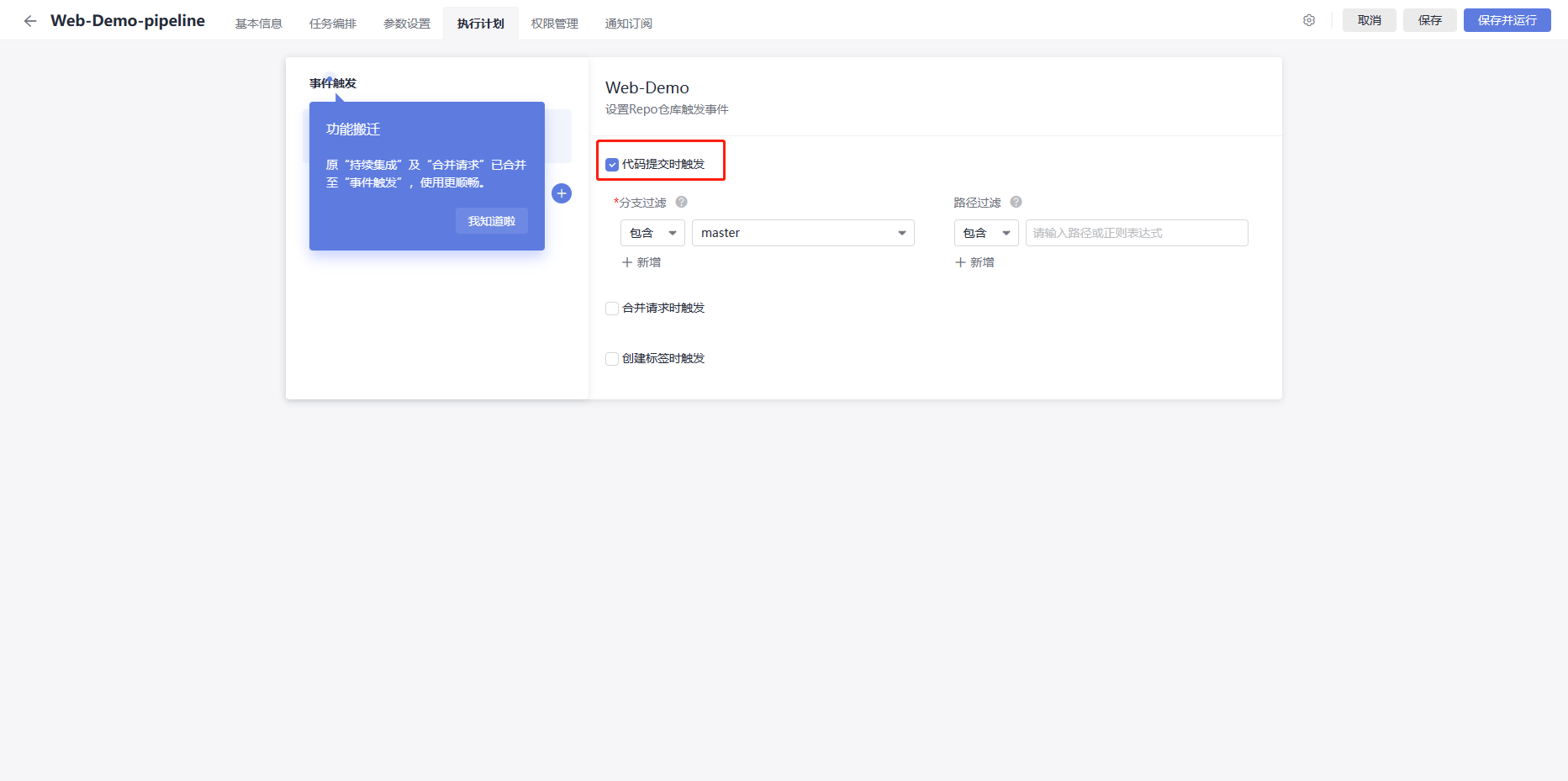The image size is (1568, 781).
Task: Switch to 通知订阅 tab
Action: pyautogui.click(x=629, y=24)
